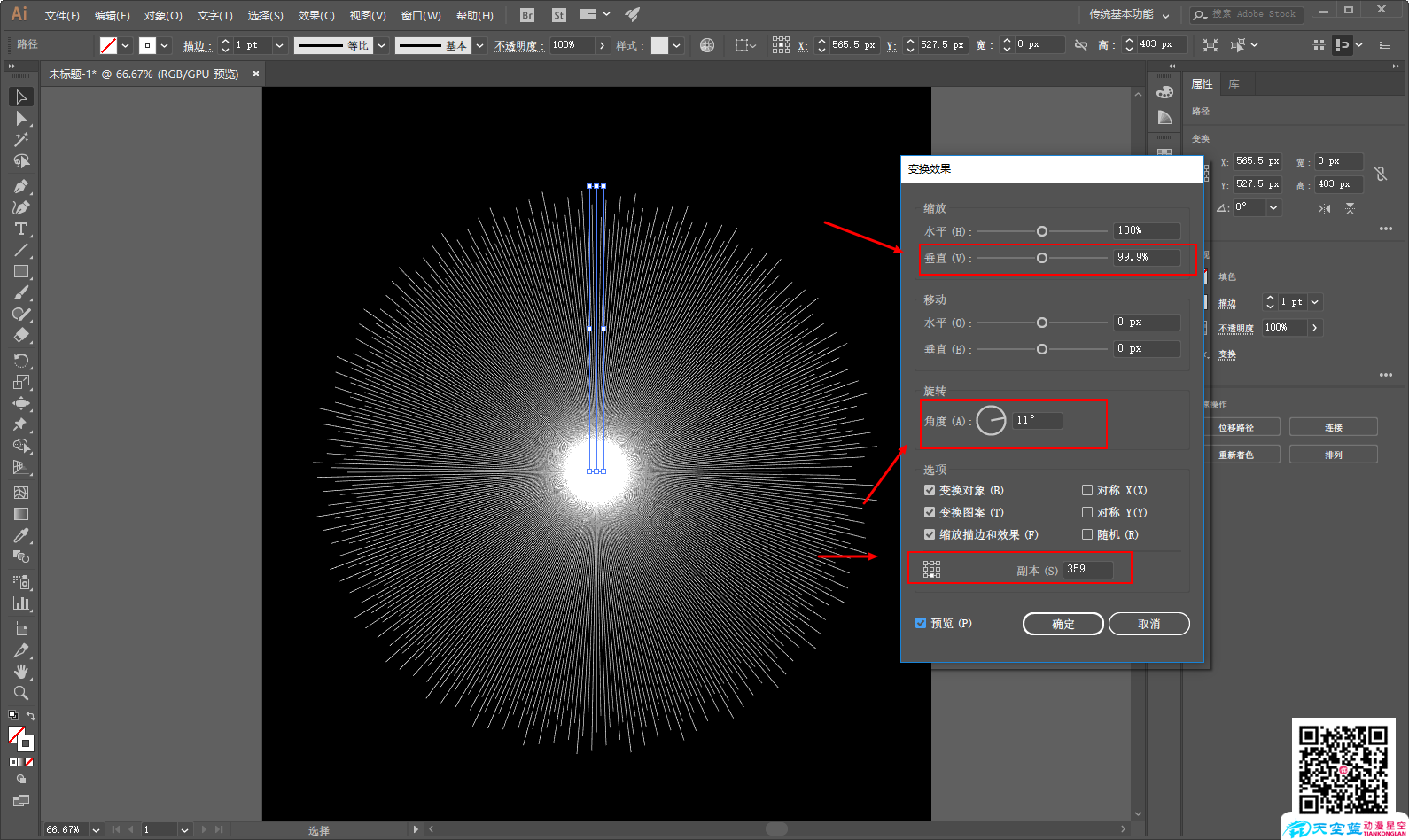Enable Random (随机) checkbox
Screen dimensions: 1409x840
[1087, 534]
